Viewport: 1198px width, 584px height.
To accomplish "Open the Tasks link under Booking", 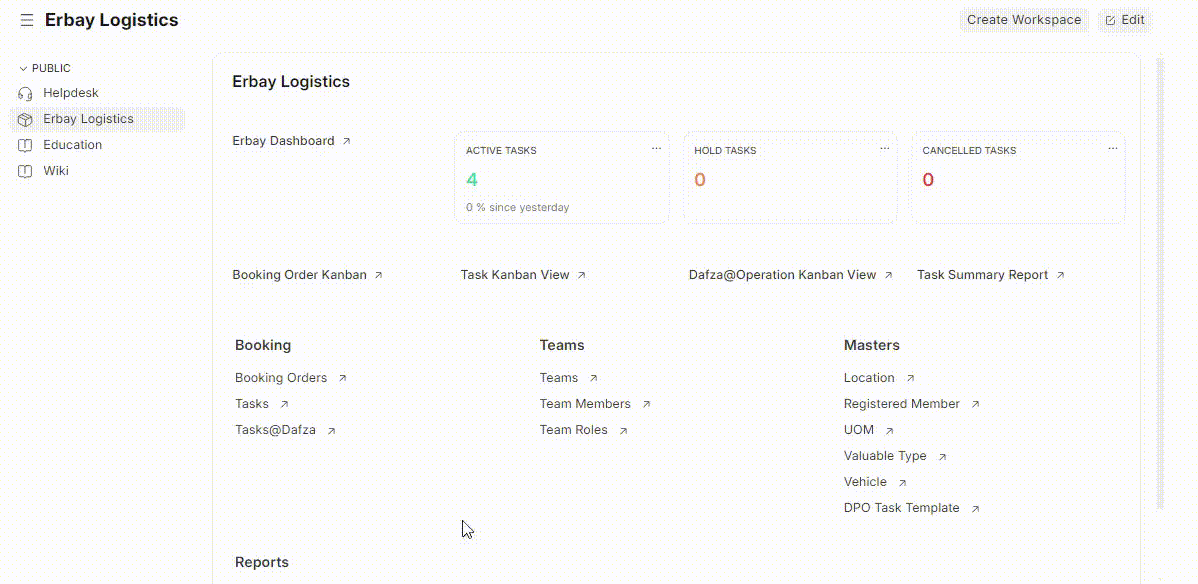I will click(252, 404).
